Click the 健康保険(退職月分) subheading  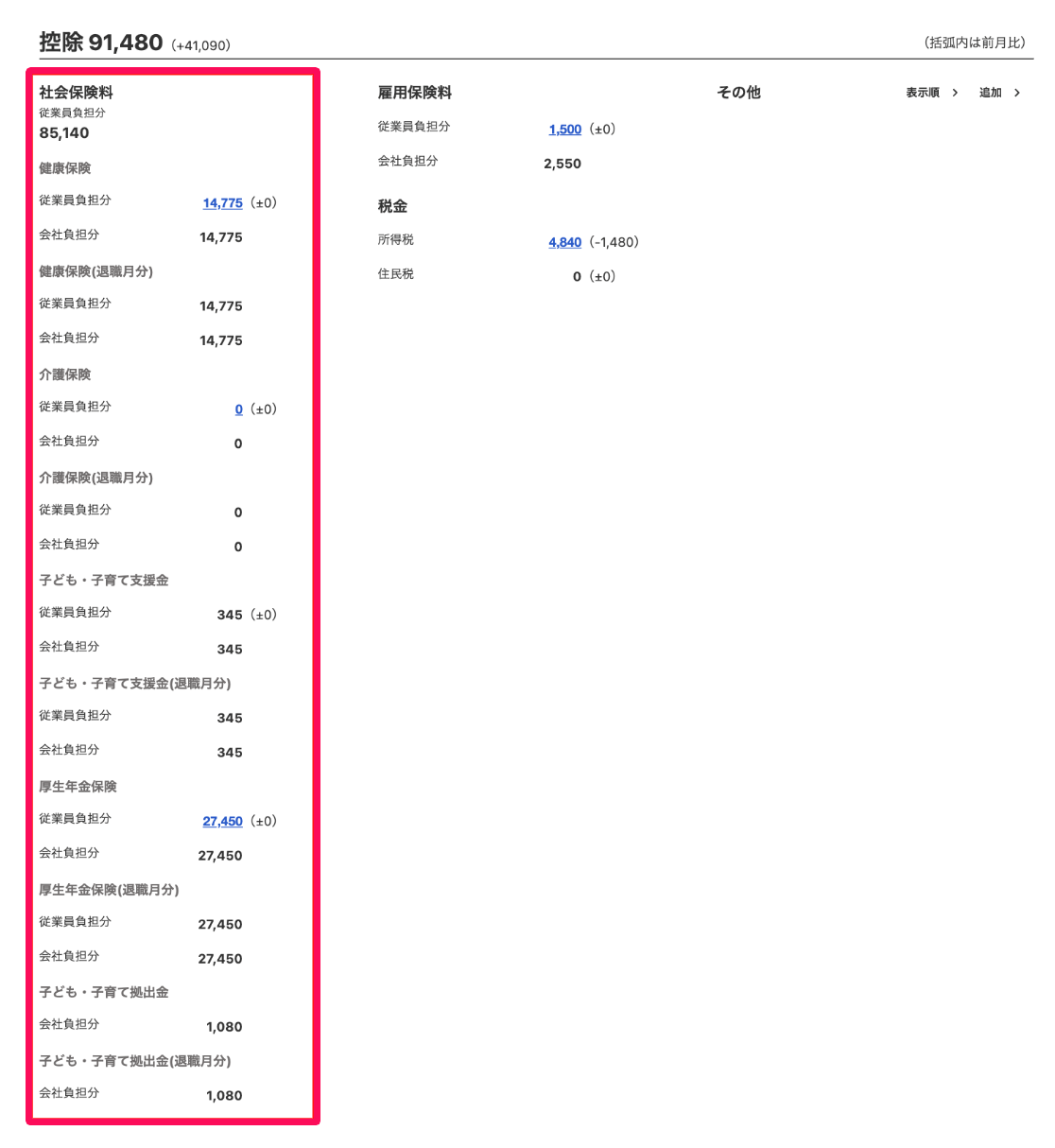click(x=95, y=271)
